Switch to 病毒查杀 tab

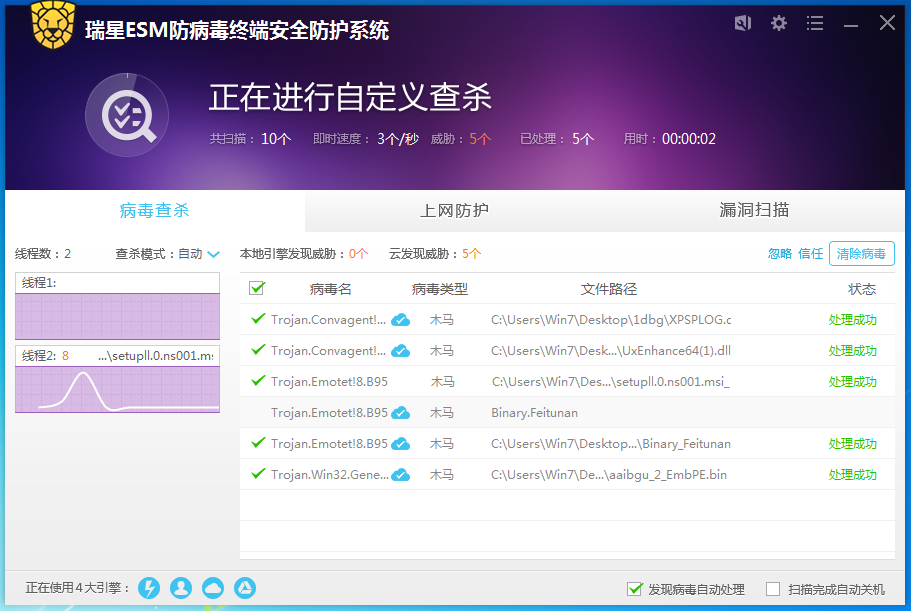[155, 210]
